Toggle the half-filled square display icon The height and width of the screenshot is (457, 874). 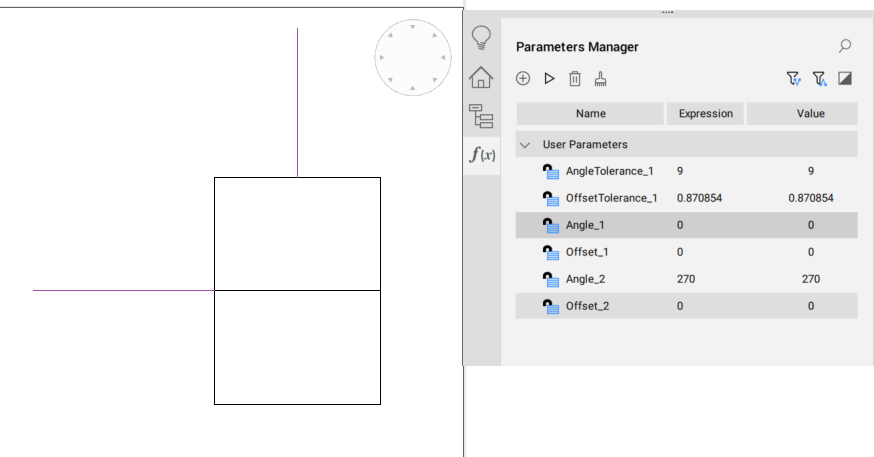[x=845, y=78]
